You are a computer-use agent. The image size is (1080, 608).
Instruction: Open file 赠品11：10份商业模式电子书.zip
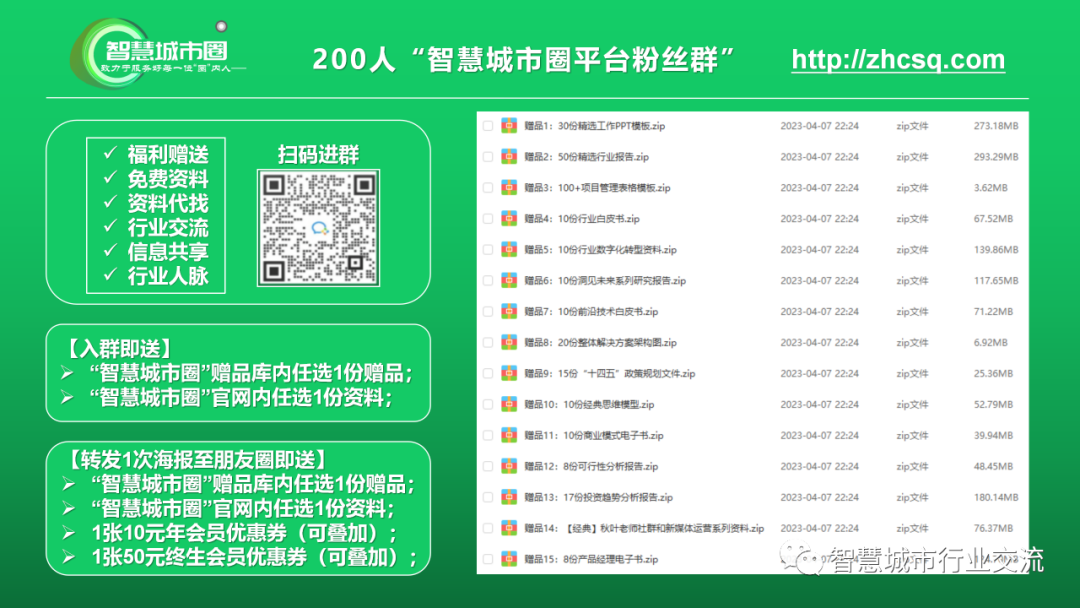coord(594,436)
